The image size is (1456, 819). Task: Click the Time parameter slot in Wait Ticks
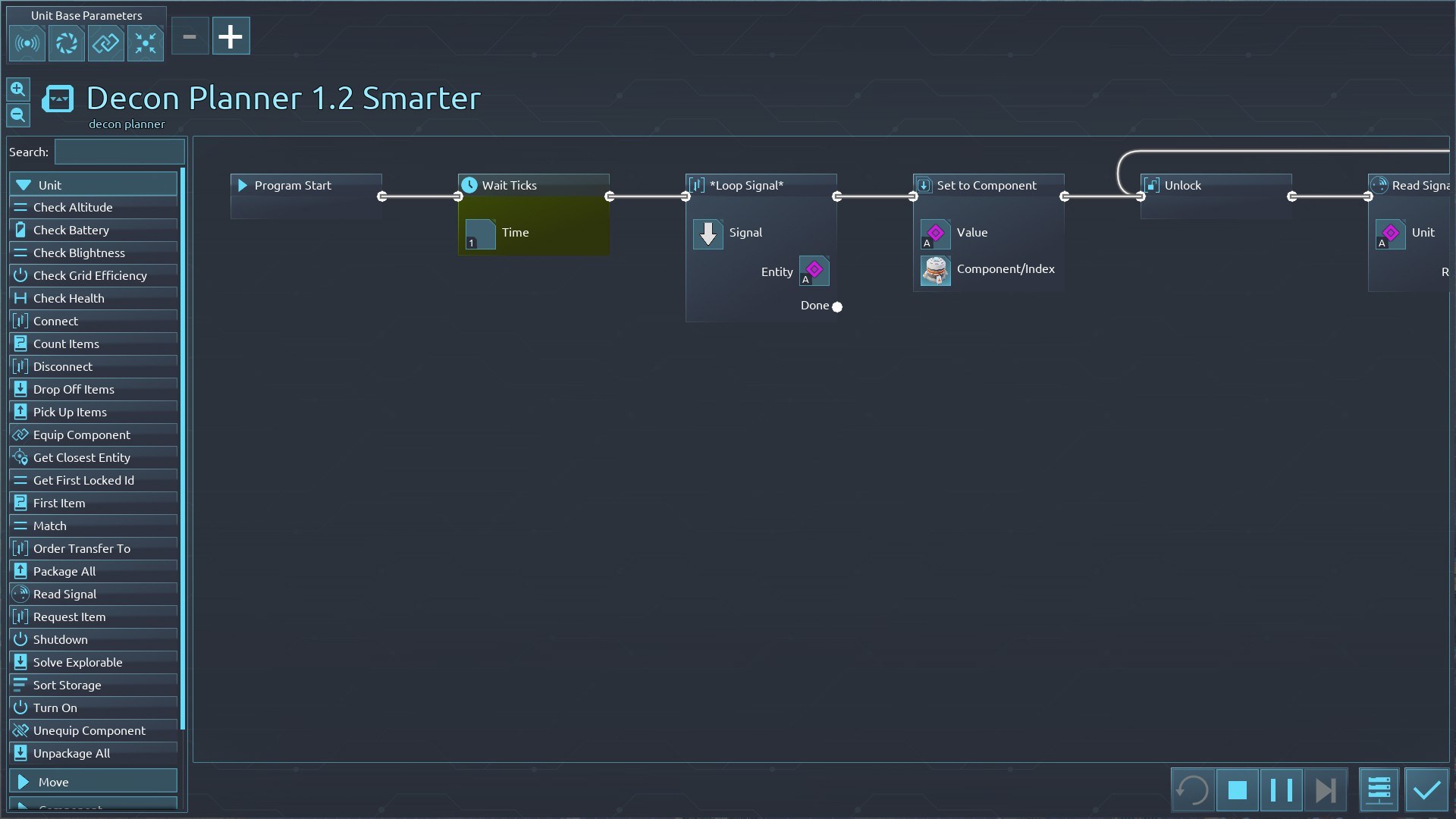coord(480,234)
